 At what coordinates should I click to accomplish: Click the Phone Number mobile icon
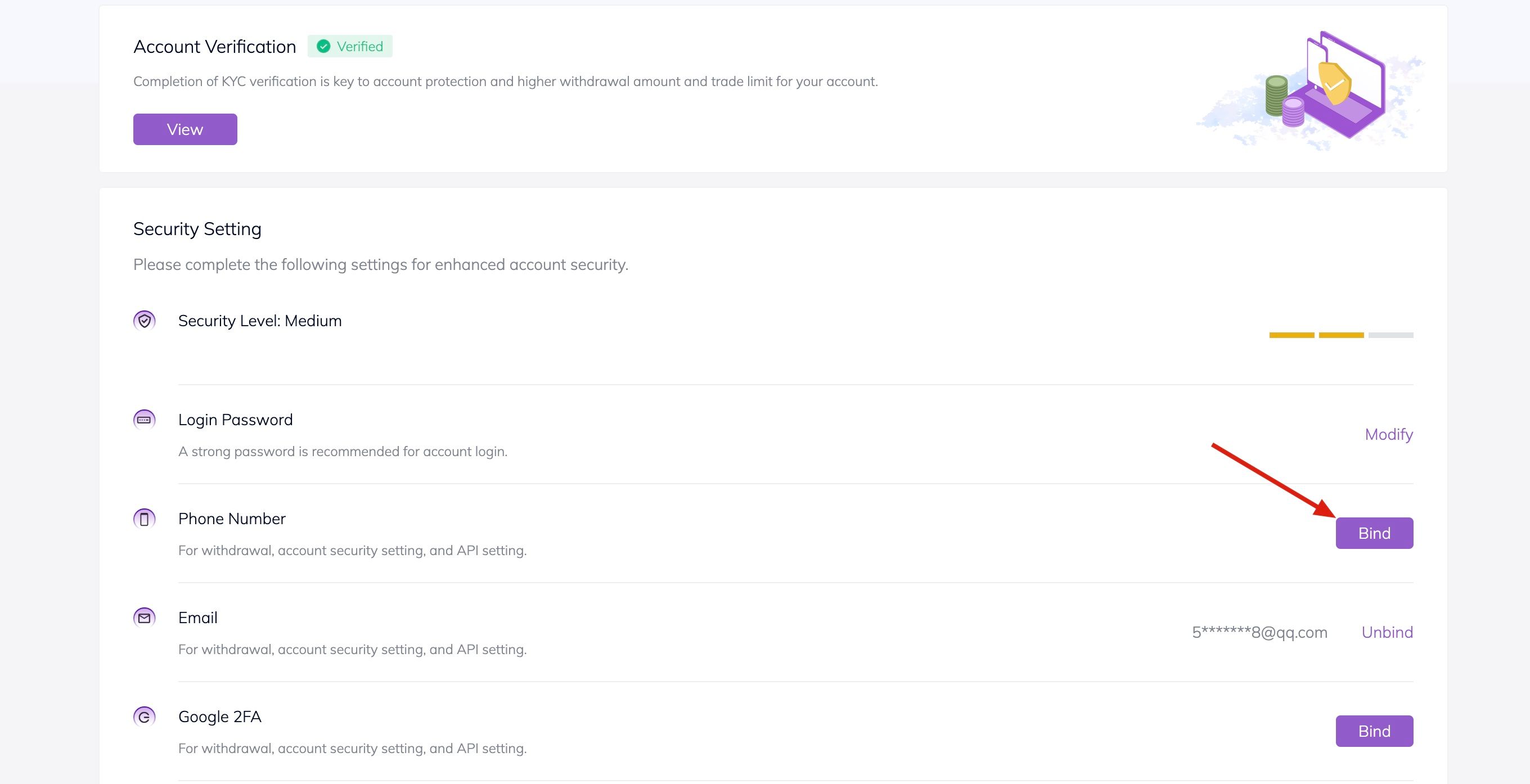[145, 519]
